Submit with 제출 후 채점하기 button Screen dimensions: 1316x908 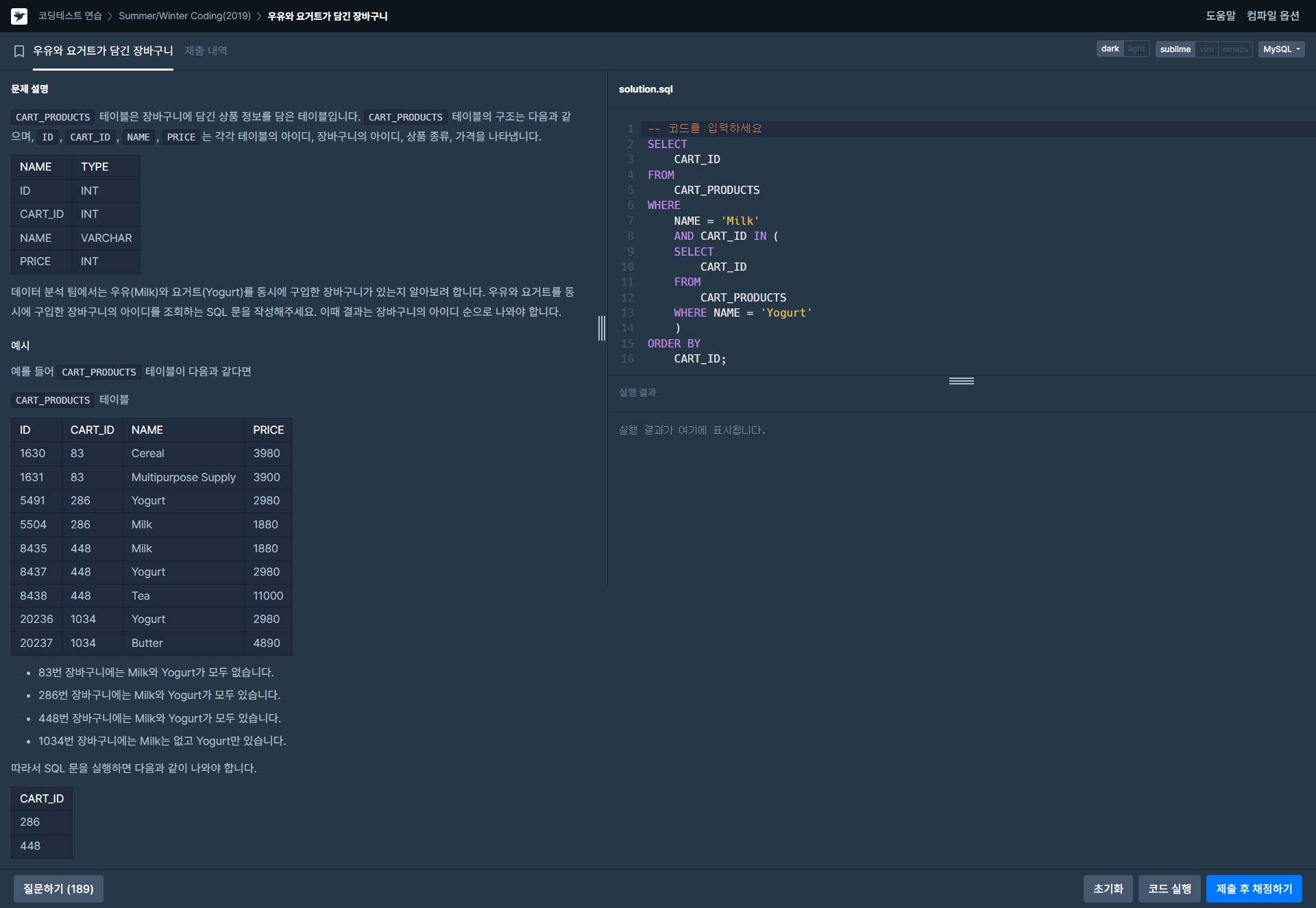(1254, 889)
